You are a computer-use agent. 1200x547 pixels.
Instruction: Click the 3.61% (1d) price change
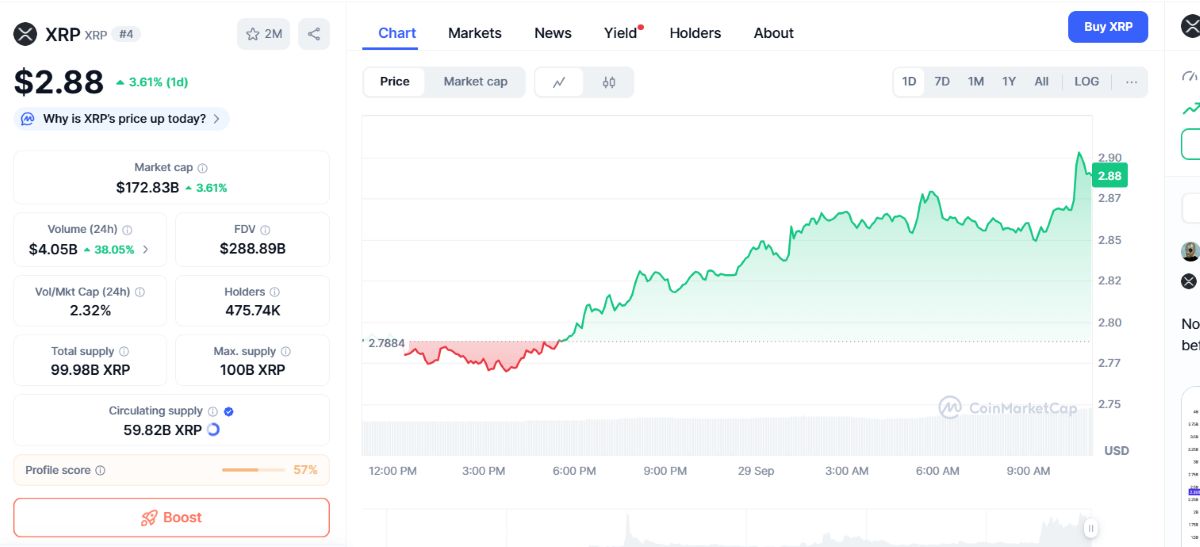152,82
